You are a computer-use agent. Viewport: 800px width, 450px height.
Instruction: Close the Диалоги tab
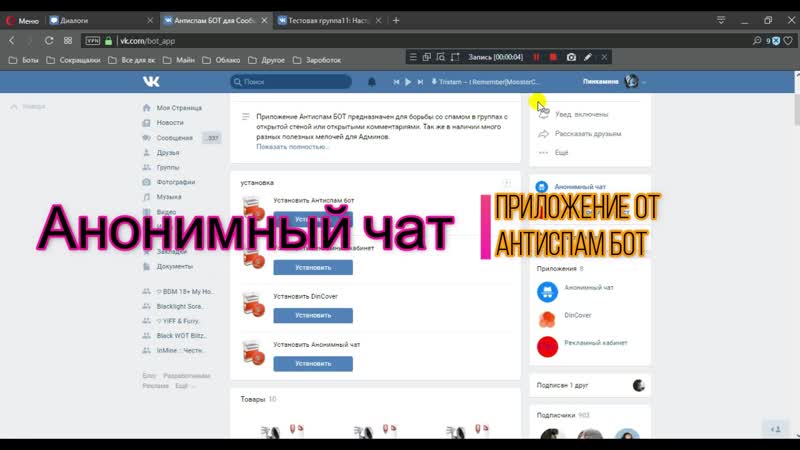pos(150,21)
